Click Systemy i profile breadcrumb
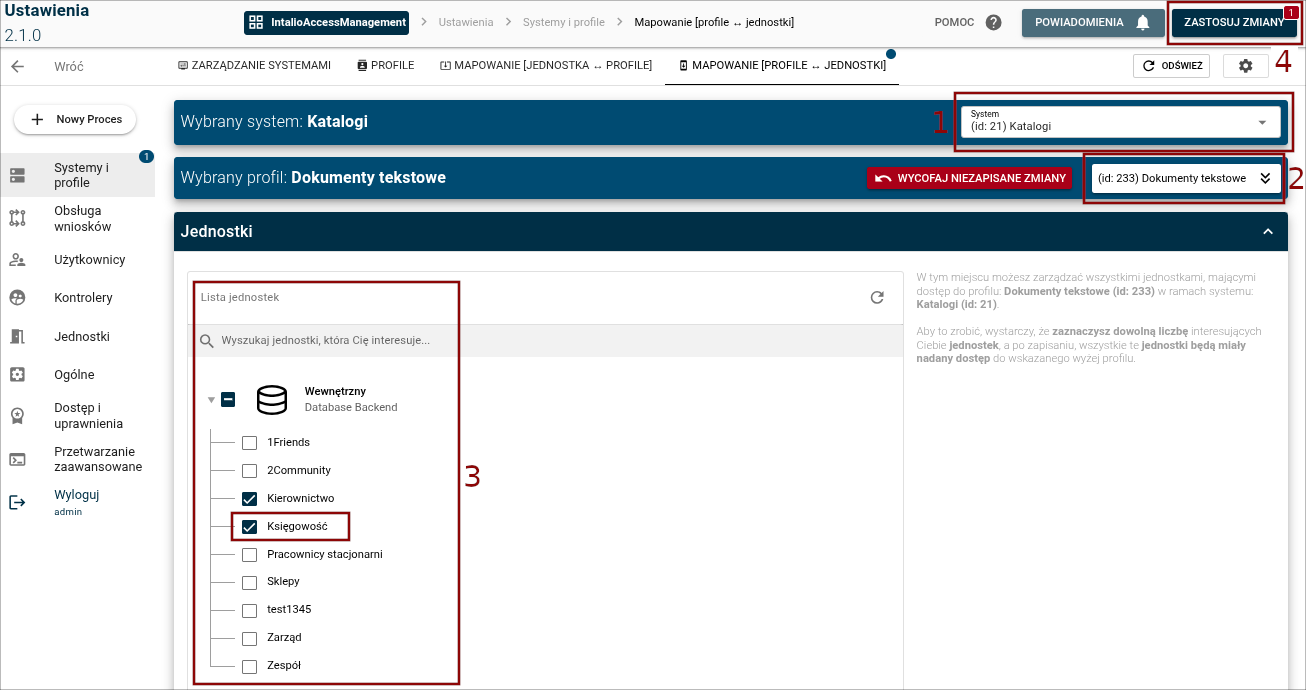This screenshot has height=690, width=1306. (564, 22)
